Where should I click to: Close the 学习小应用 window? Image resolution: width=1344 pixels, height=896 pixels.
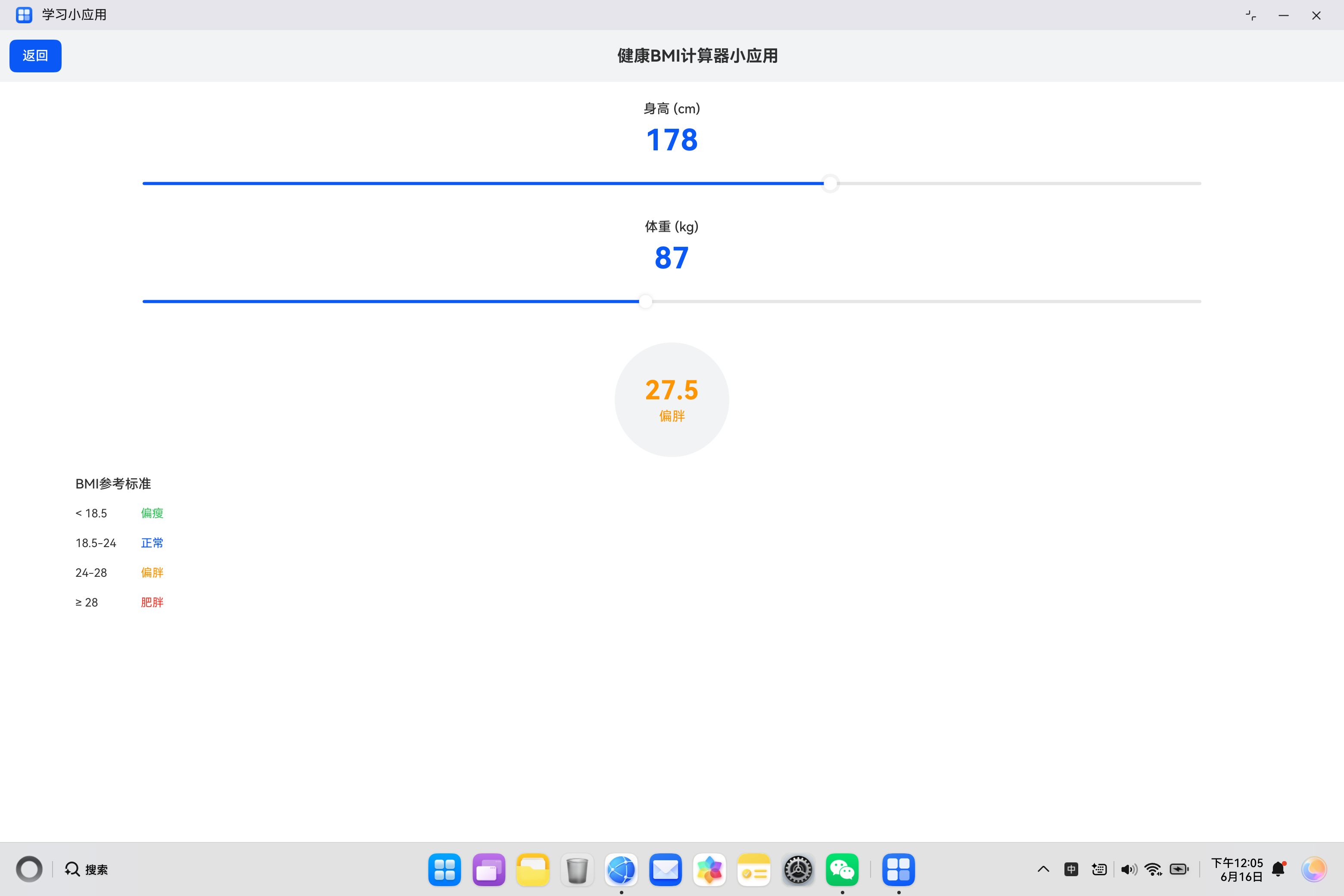tap(1316, 16)
